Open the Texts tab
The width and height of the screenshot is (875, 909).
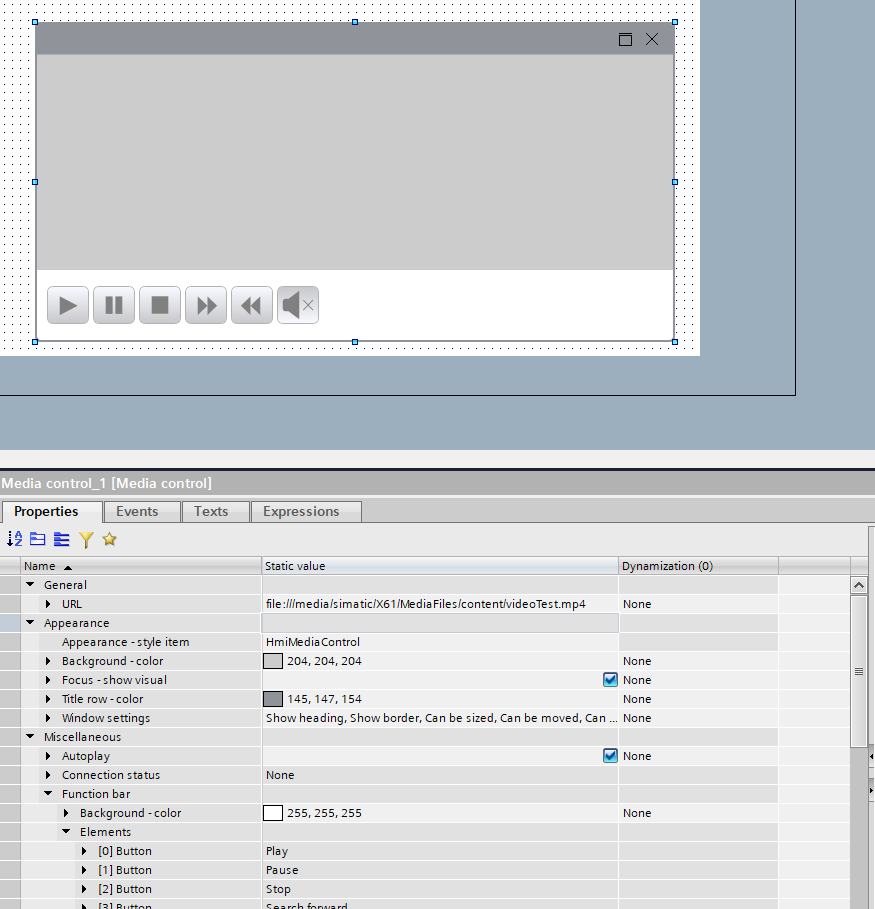coord(211,511)
